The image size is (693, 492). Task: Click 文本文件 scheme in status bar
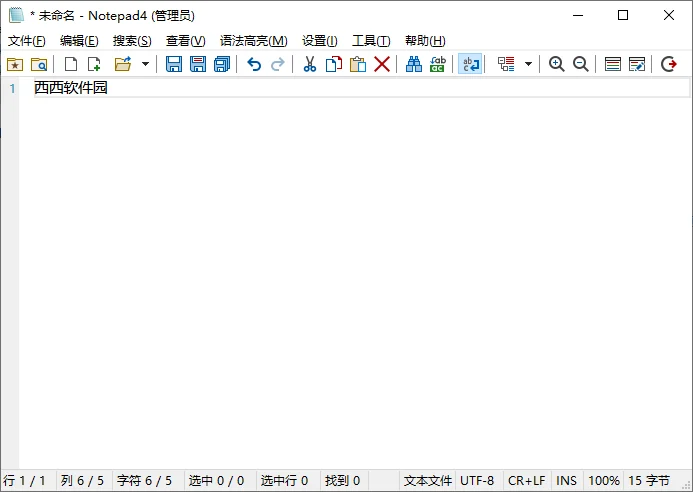pyautogui.click(x=427, y=481)
